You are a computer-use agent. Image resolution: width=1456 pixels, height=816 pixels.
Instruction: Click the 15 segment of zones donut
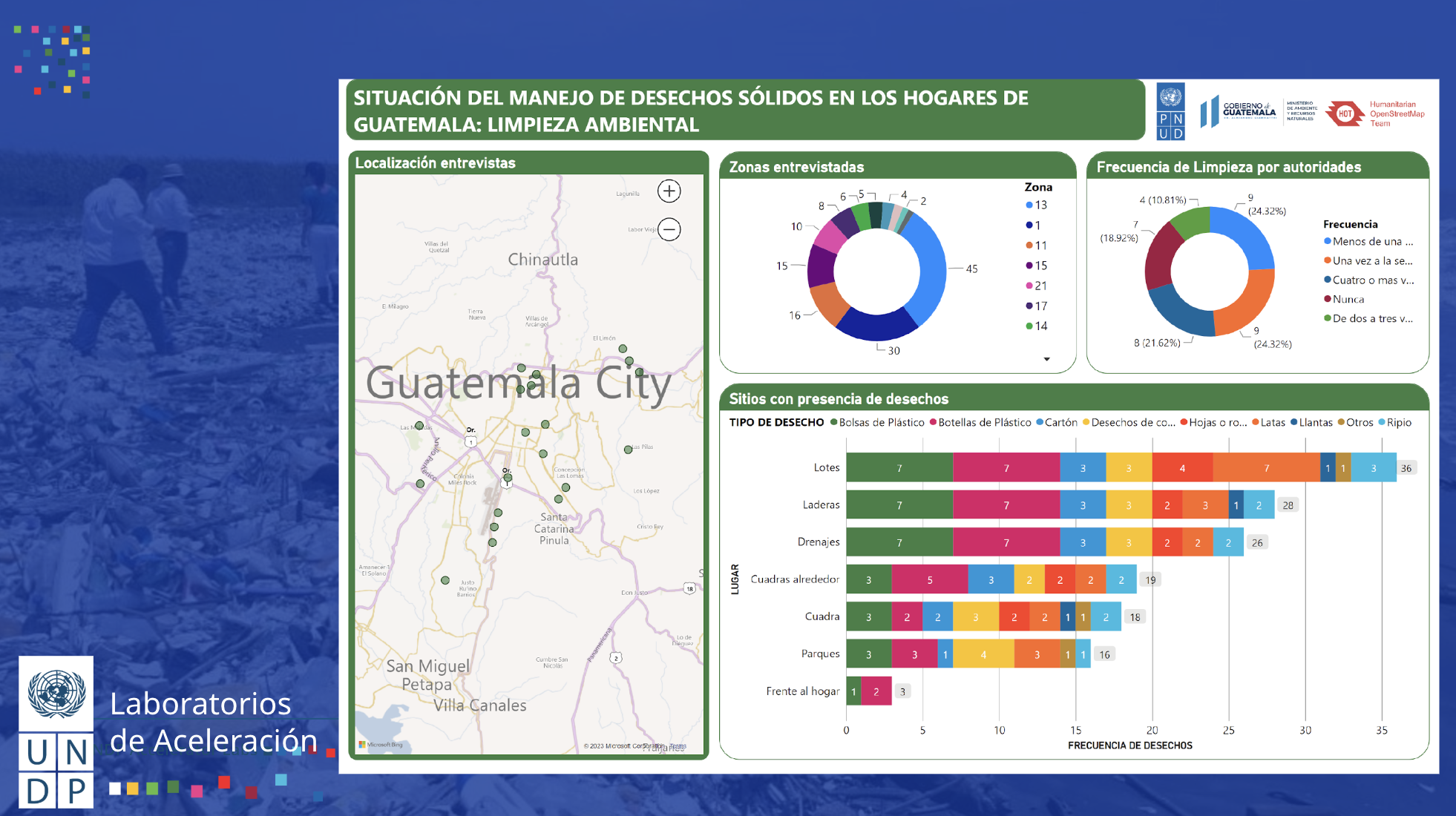pos(821,266)
